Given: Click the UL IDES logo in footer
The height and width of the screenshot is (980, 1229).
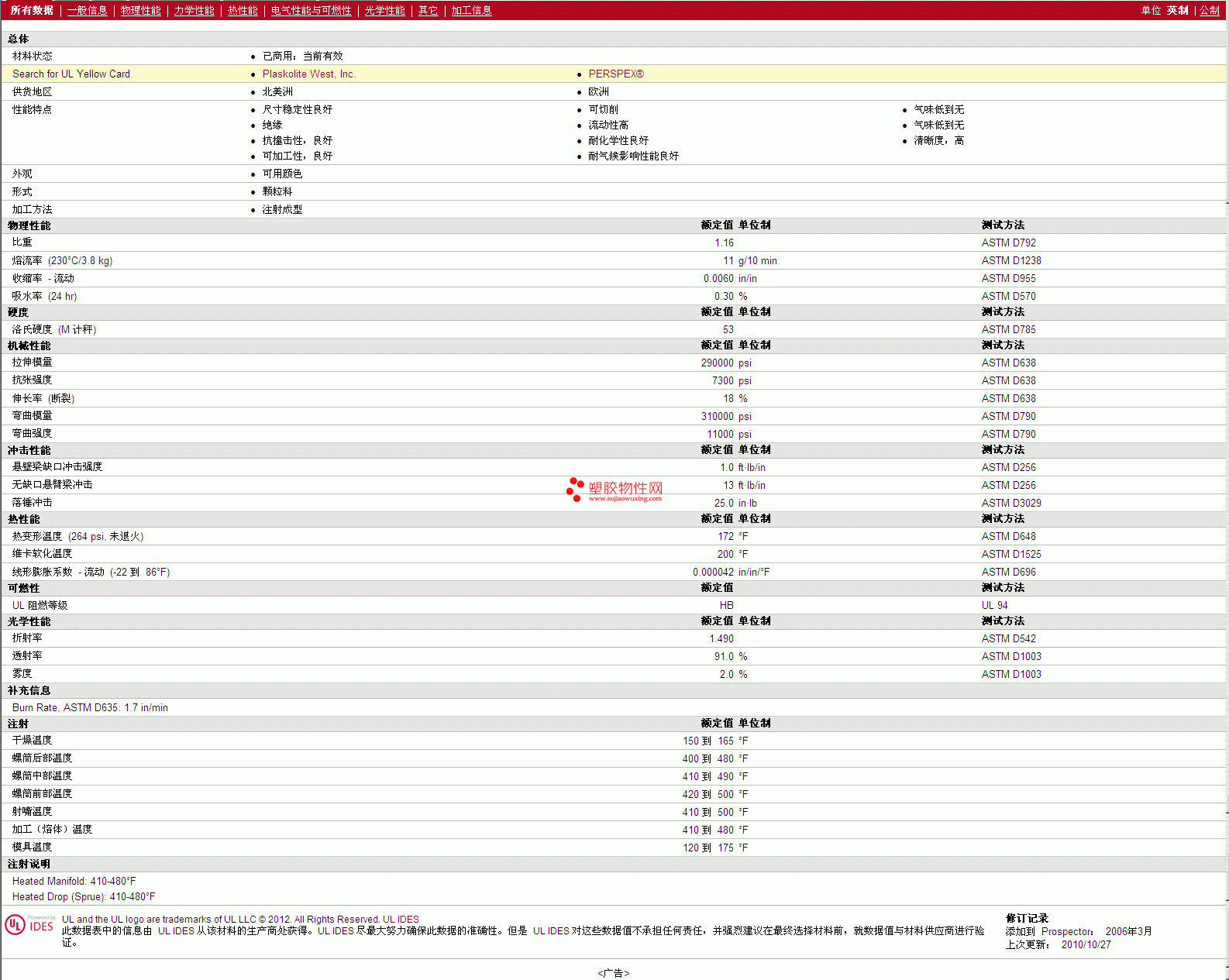Looking at the screenshot, I should pos(29,925).
